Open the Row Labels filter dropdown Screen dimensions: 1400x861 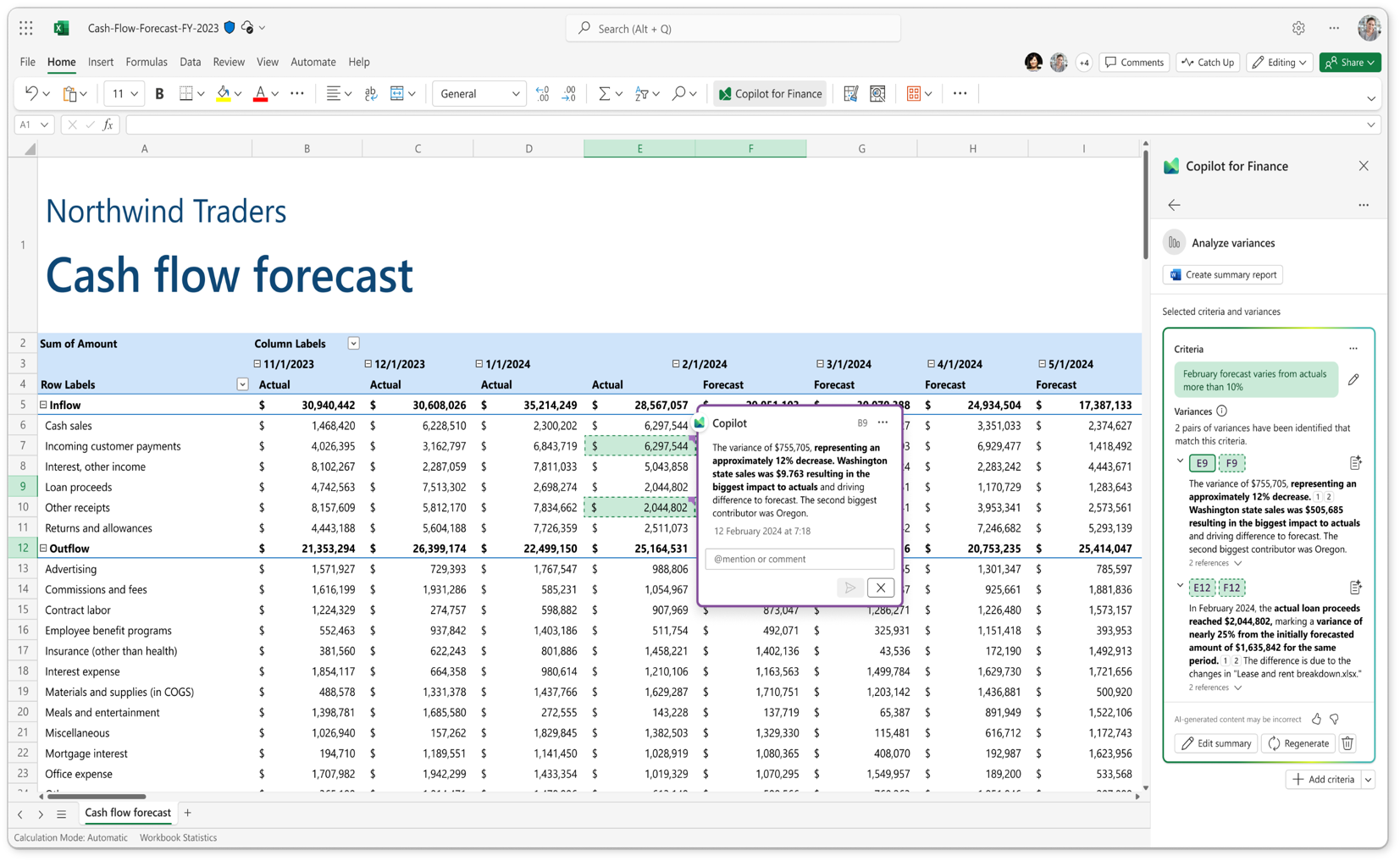(242, 384)
